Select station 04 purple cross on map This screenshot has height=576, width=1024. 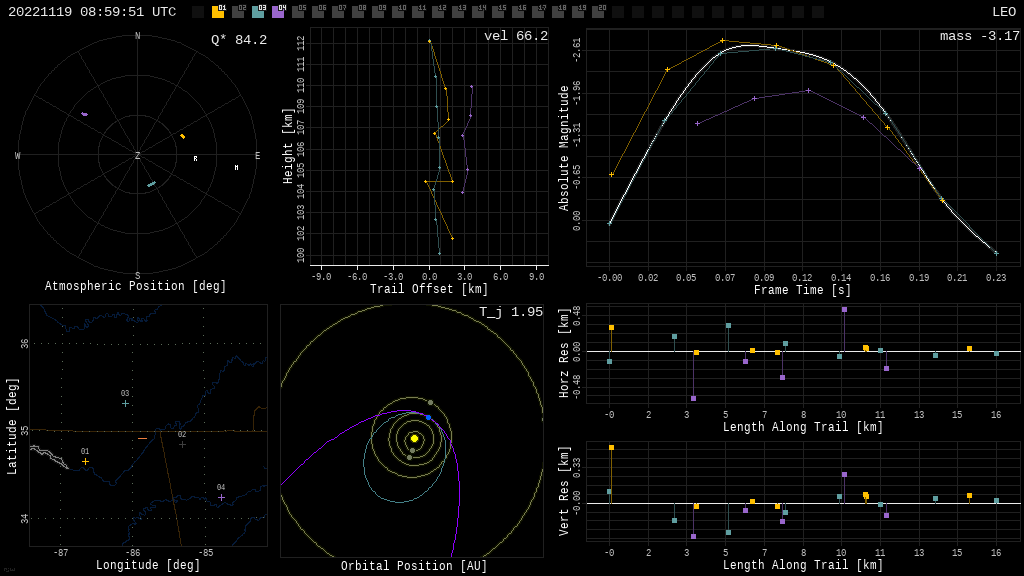221,497
